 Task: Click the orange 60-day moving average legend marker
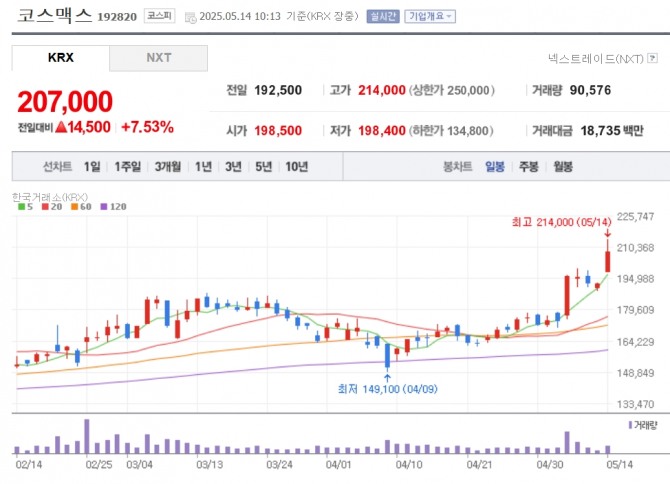[x=73, y=206]
